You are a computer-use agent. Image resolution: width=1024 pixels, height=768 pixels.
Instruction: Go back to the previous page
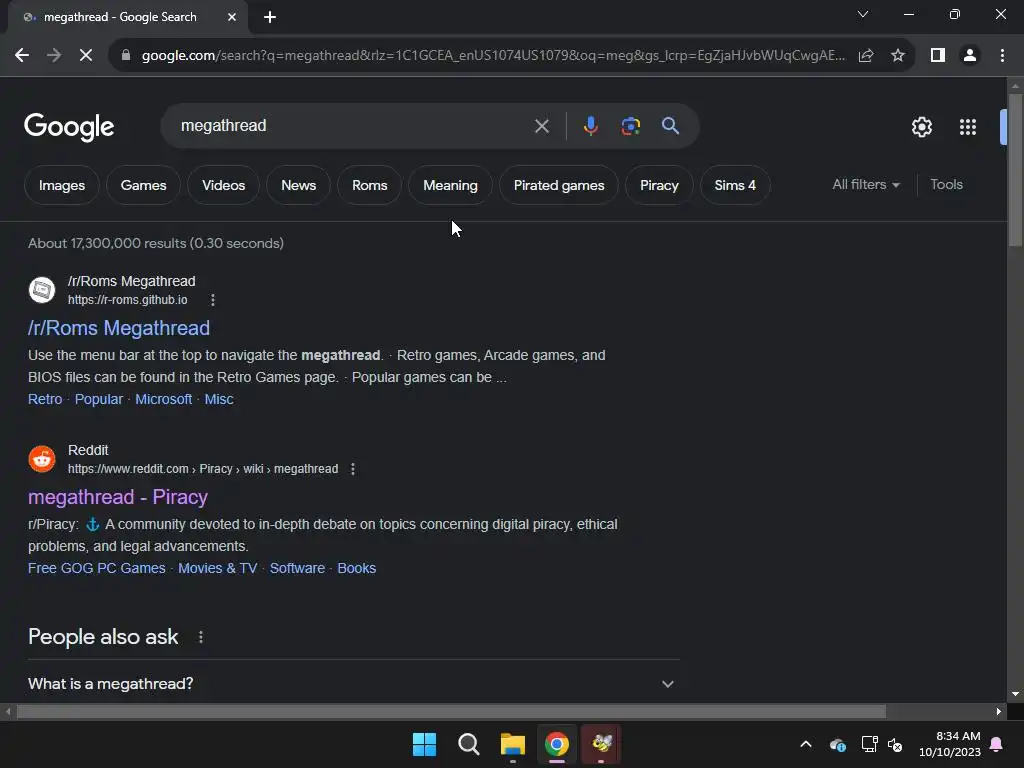(22, 56)
